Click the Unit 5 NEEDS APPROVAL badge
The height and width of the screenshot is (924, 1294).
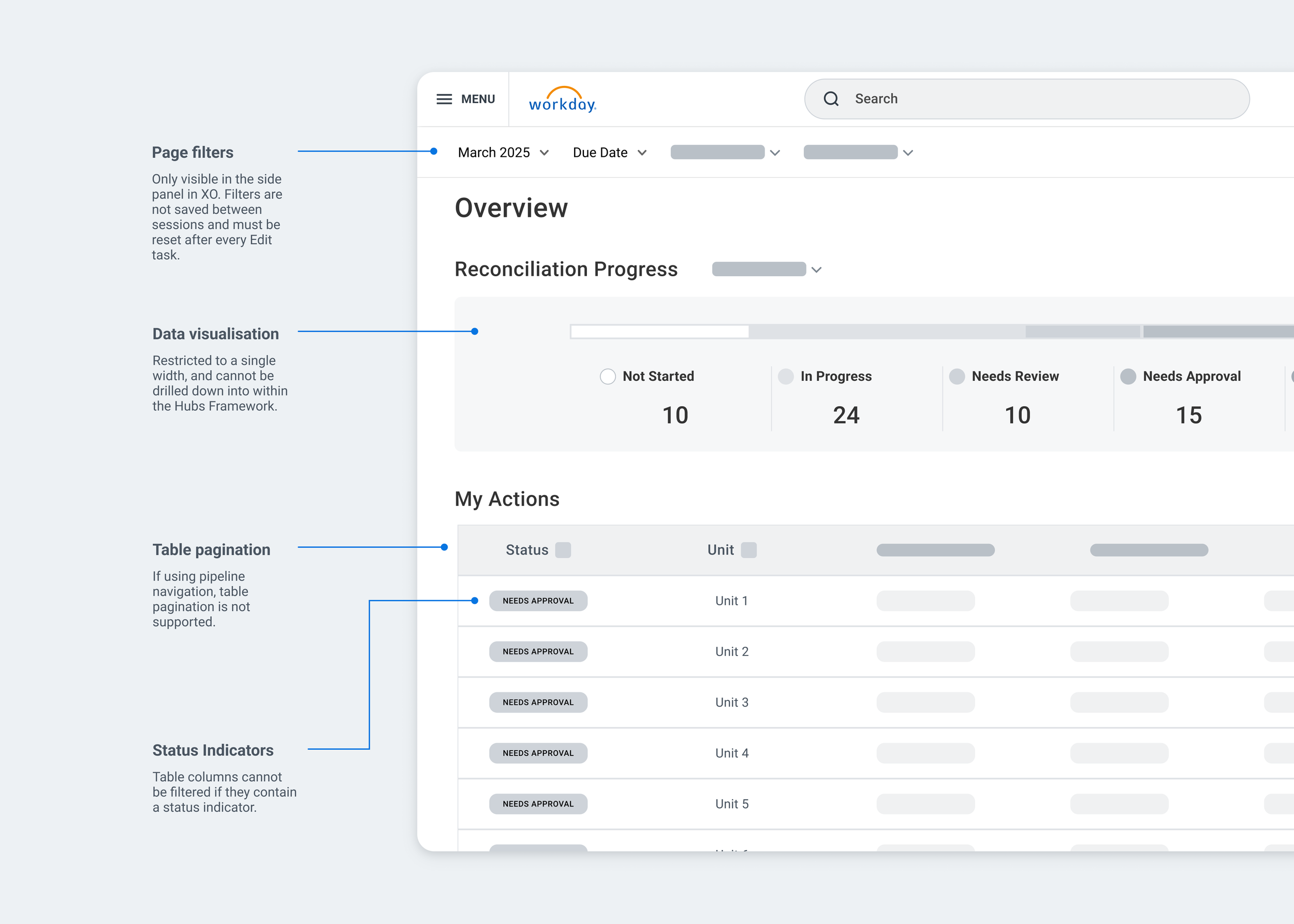pos(538,804)
